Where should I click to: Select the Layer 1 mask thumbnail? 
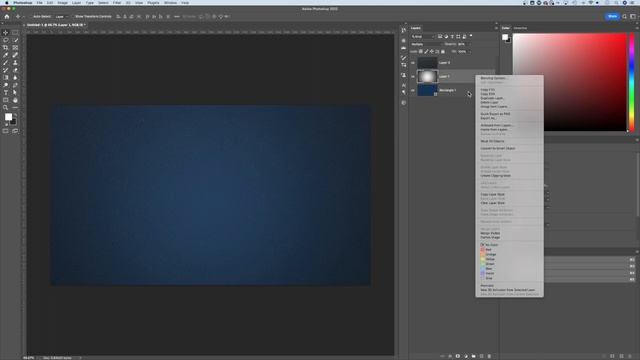point(427,76)
